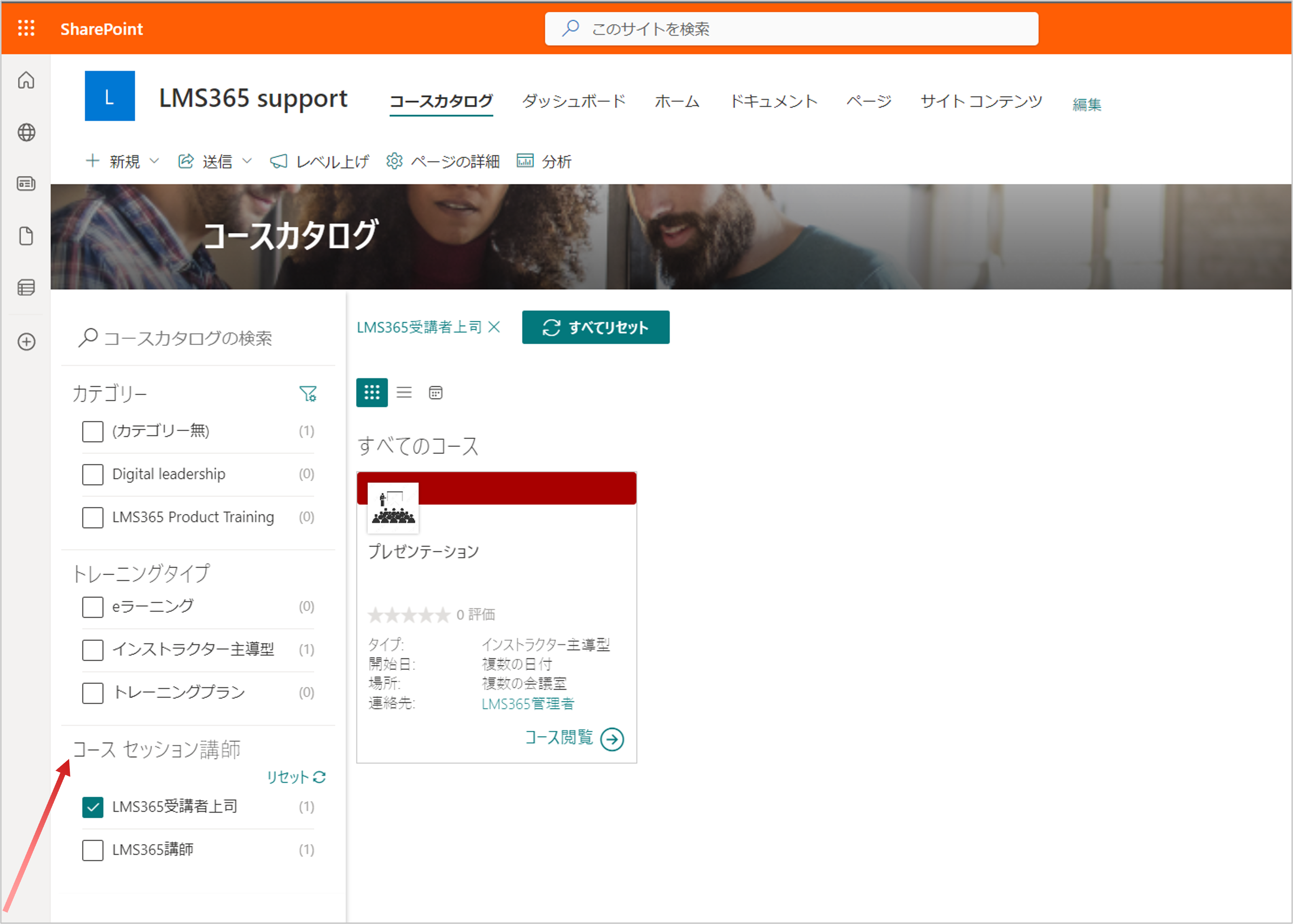Open the globe My sites icon
Screen dimensions: 1293x924
click(26, 133)
